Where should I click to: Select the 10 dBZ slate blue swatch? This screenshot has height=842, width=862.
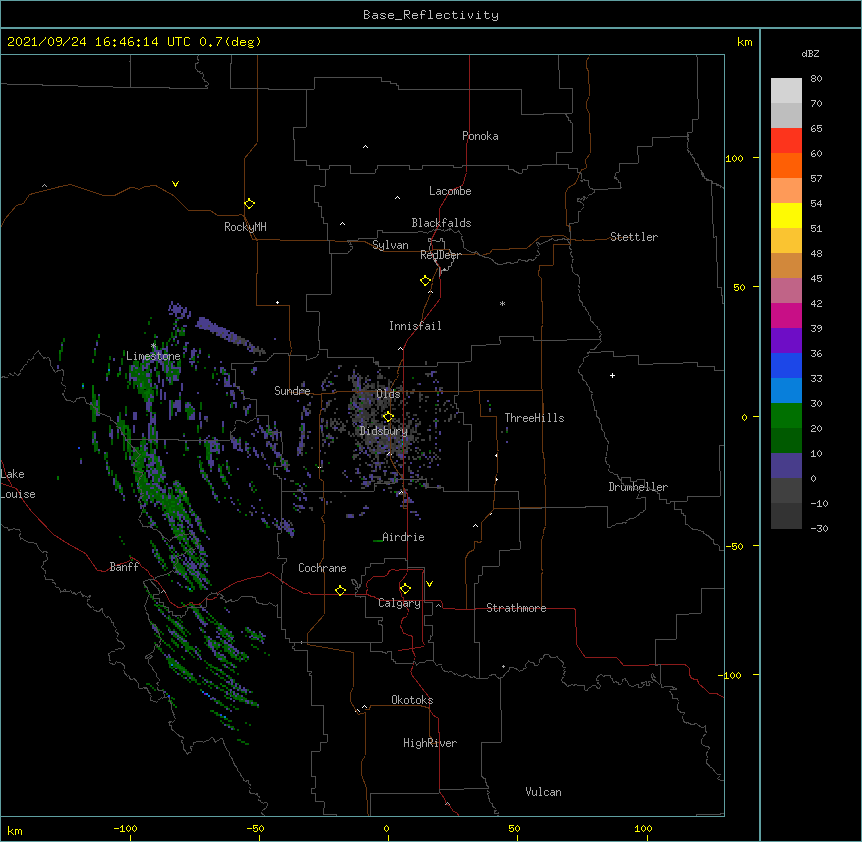(x=786, y=466)
